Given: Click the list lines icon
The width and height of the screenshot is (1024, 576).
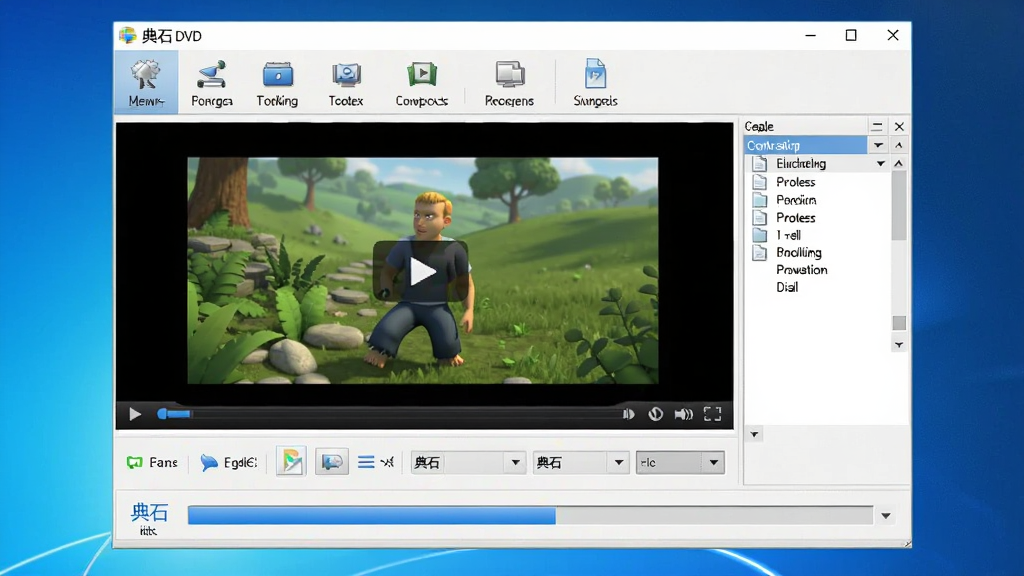Looking at the screenshot, I should (366, 462).
